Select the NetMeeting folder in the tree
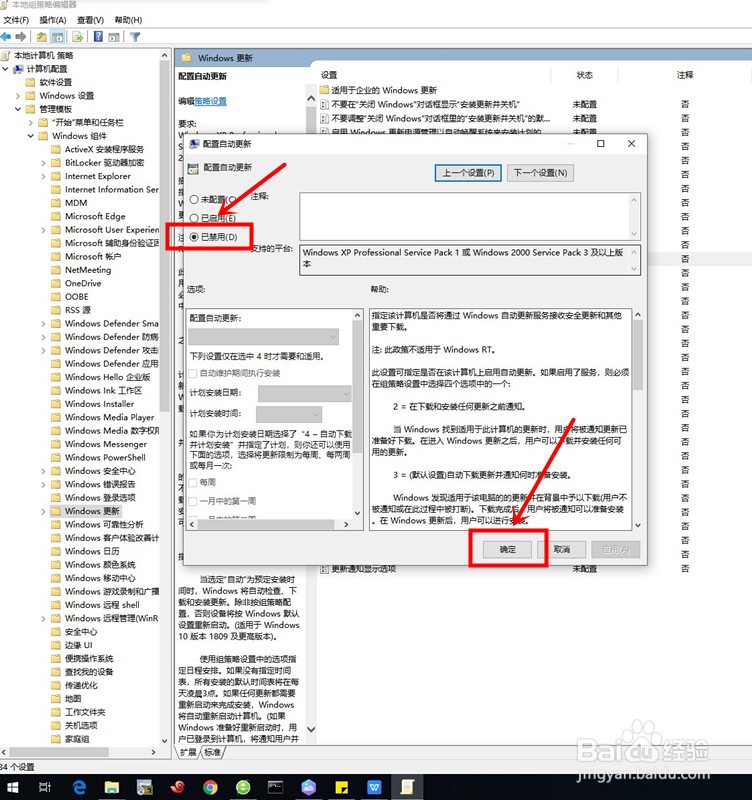This screenshot has height=800, width=752. [x=88, y=270]
